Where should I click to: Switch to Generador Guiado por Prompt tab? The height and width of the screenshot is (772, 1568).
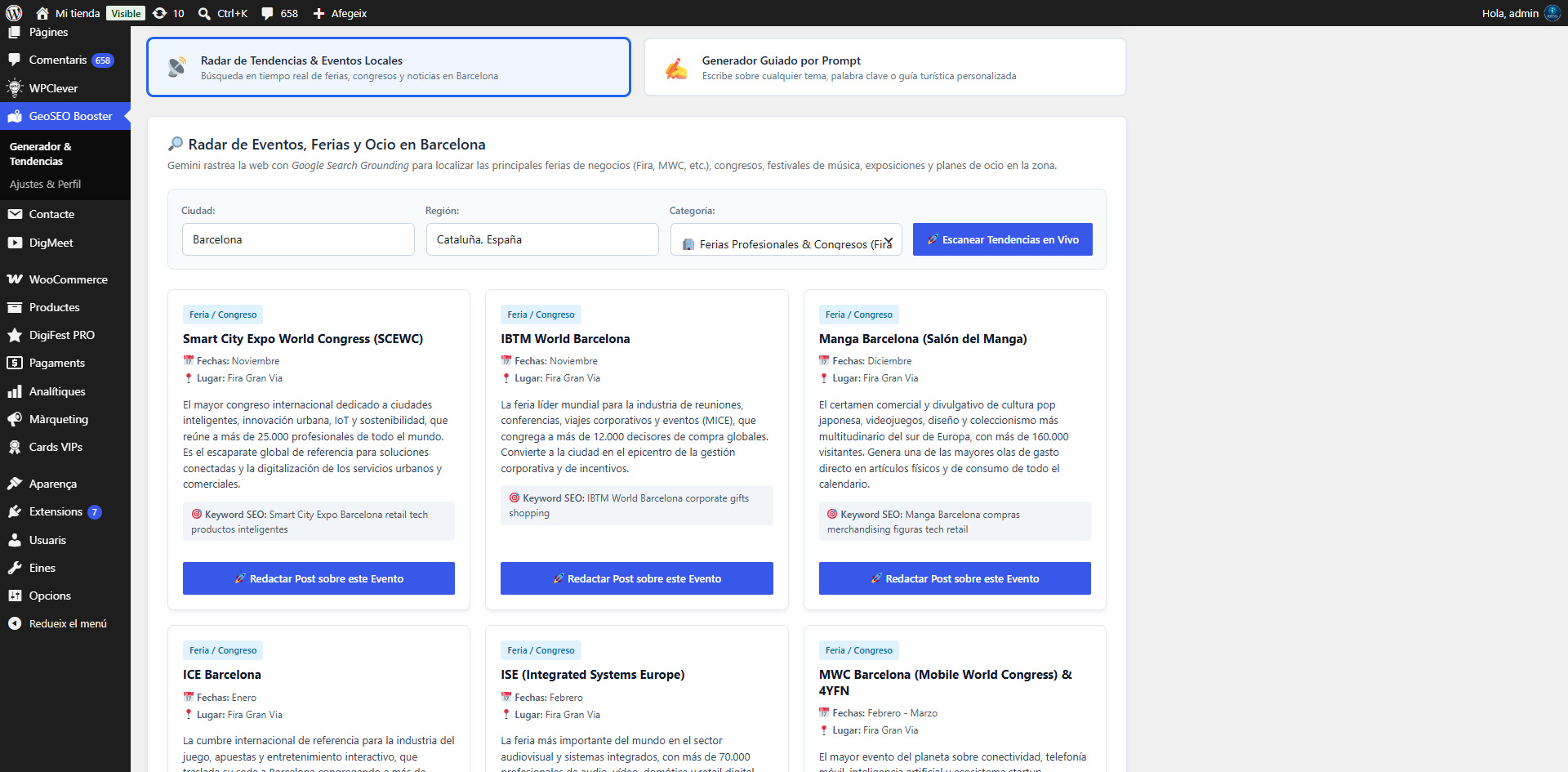885,67
